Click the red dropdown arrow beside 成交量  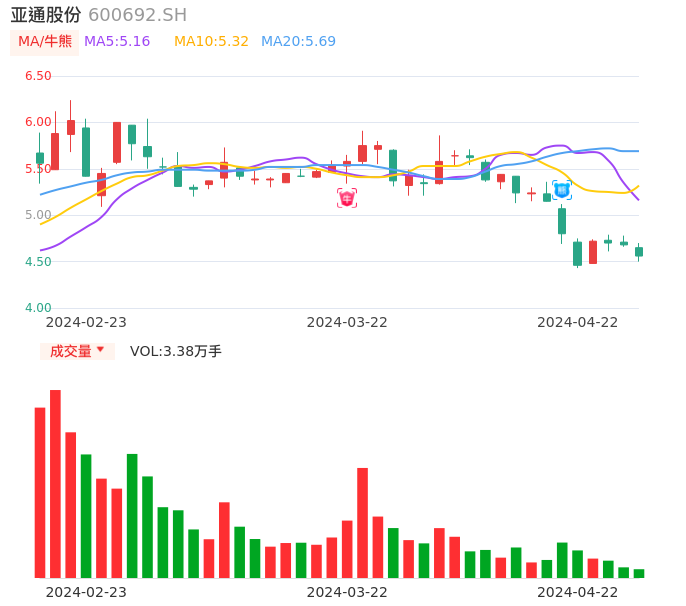pyautogui.click(x=100, y=350)
